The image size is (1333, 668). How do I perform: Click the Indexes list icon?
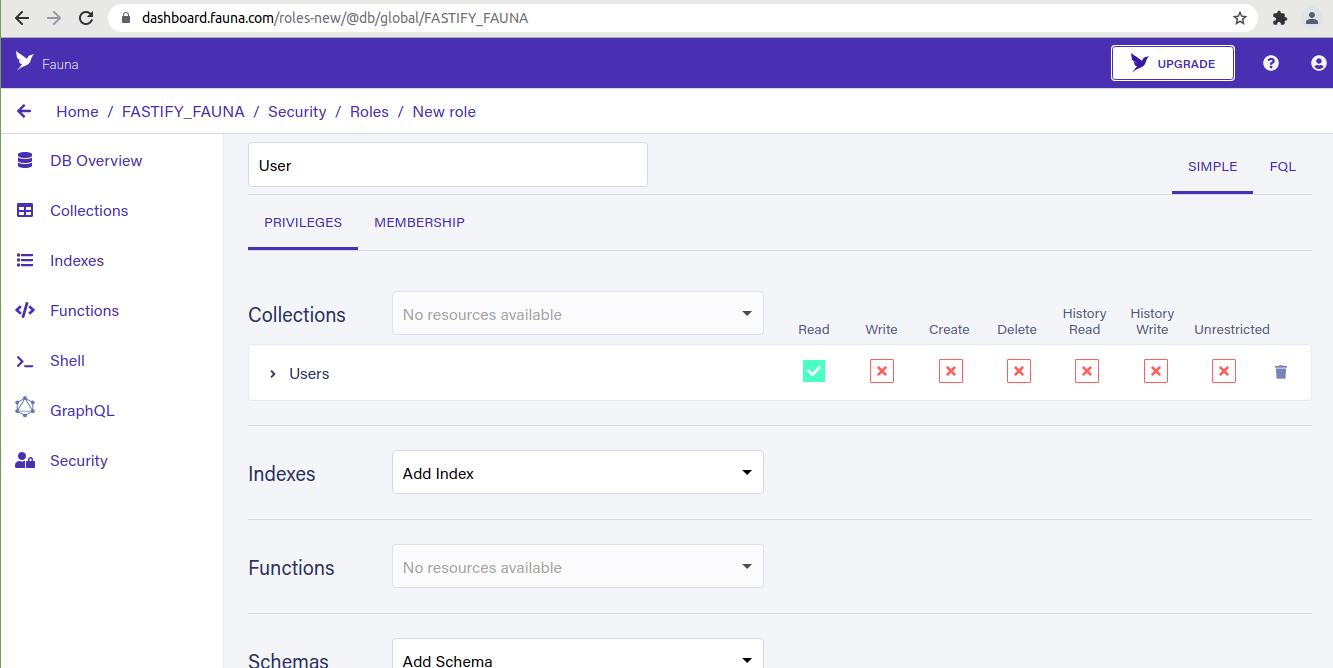tap(25, 260)
